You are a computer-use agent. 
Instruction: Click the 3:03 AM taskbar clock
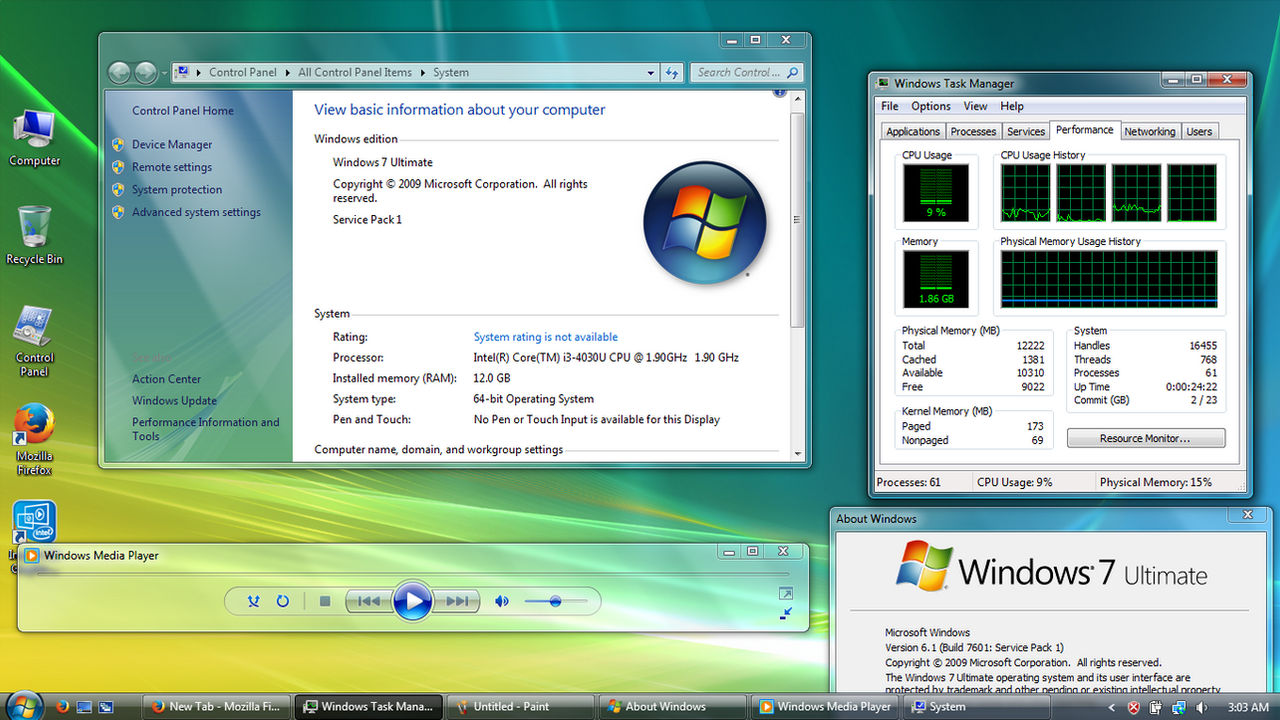tap(1246, 707)
